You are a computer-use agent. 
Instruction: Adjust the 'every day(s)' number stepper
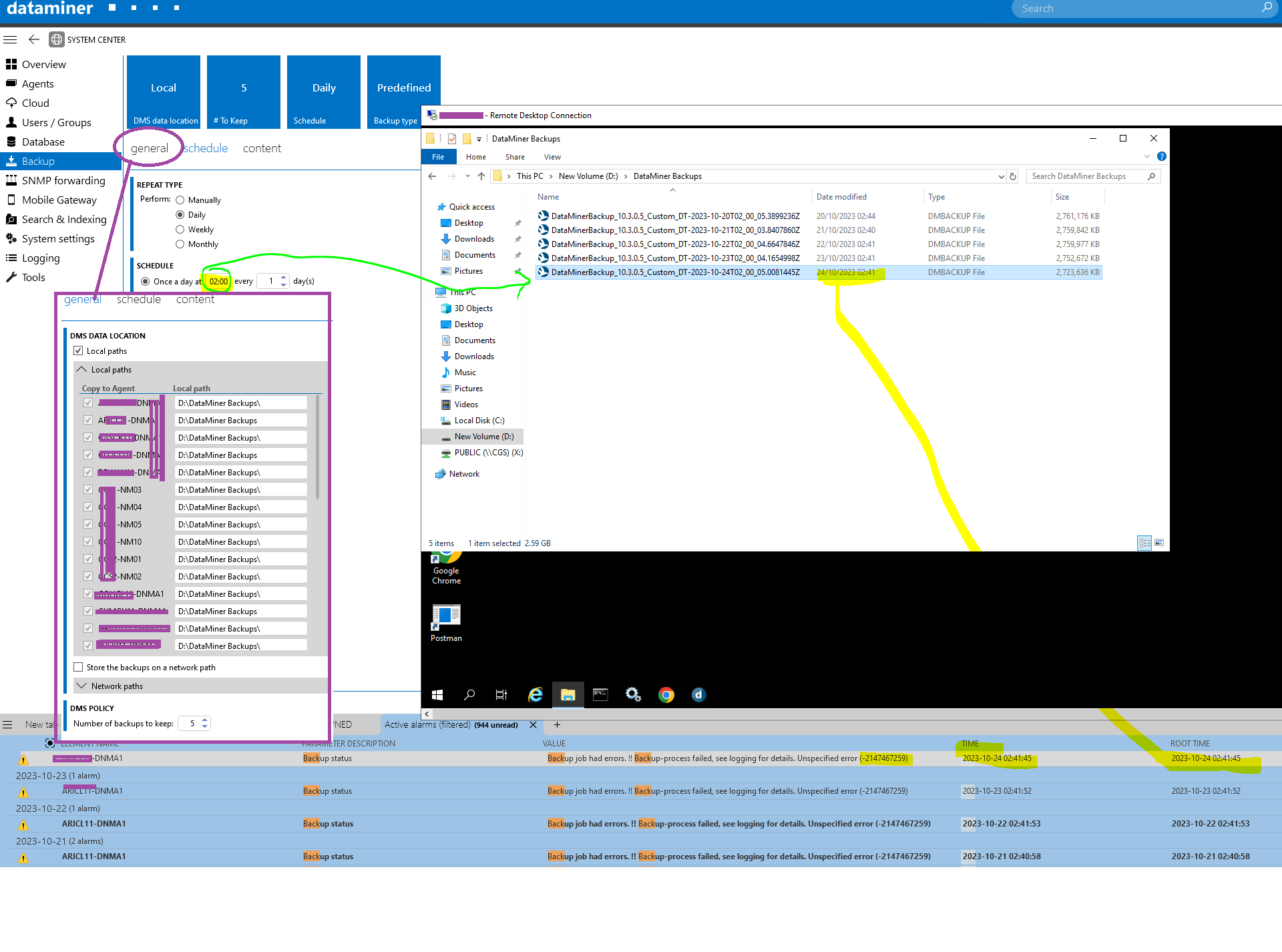tap(284, 281)
